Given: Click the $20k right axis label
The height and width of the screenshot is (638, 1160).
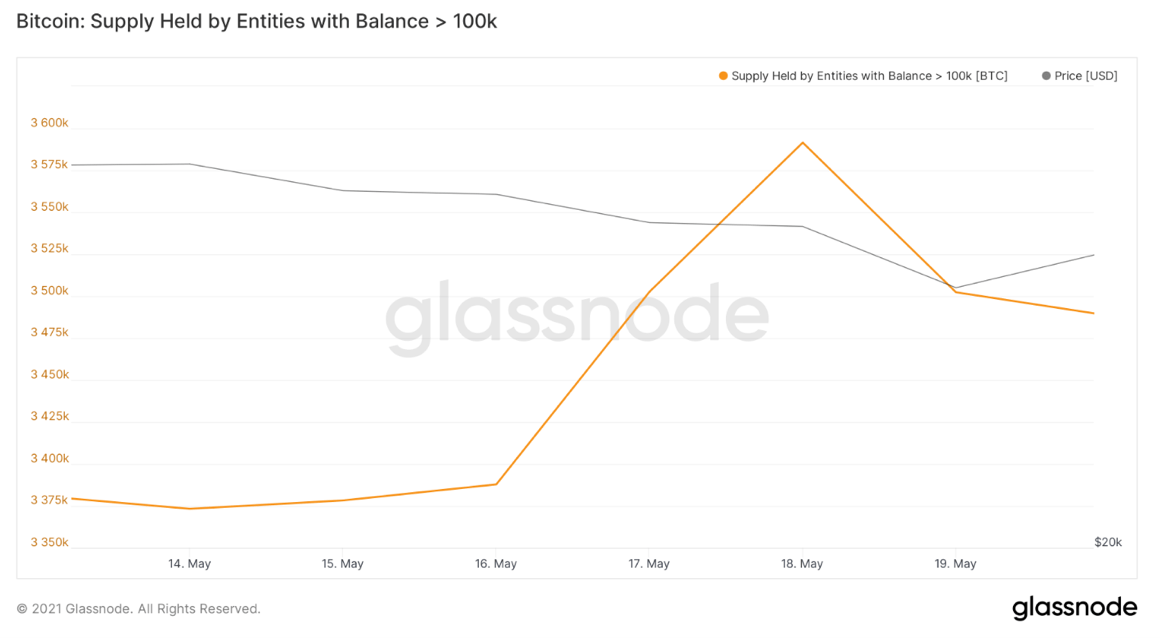Looking at the screenshot, I should pyautogui.click(x=1108, y=543).
